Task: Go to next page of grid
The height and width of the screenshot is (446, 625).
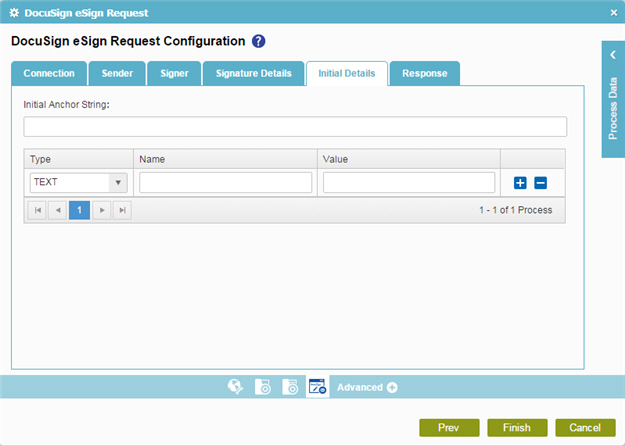Action: 102,210
